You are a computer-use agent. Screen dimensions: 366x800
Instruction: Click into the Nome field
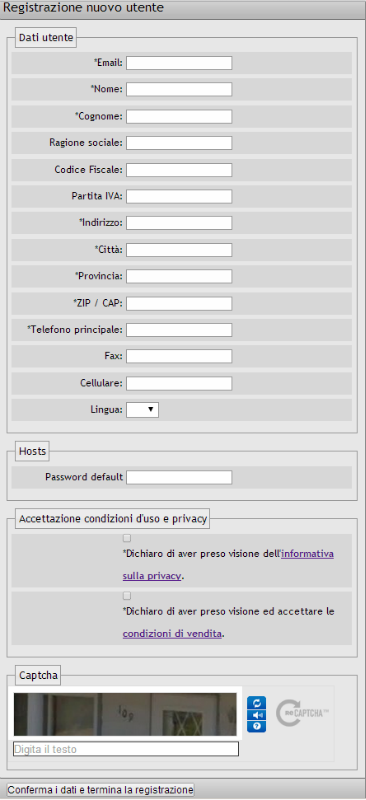point(179,89)
